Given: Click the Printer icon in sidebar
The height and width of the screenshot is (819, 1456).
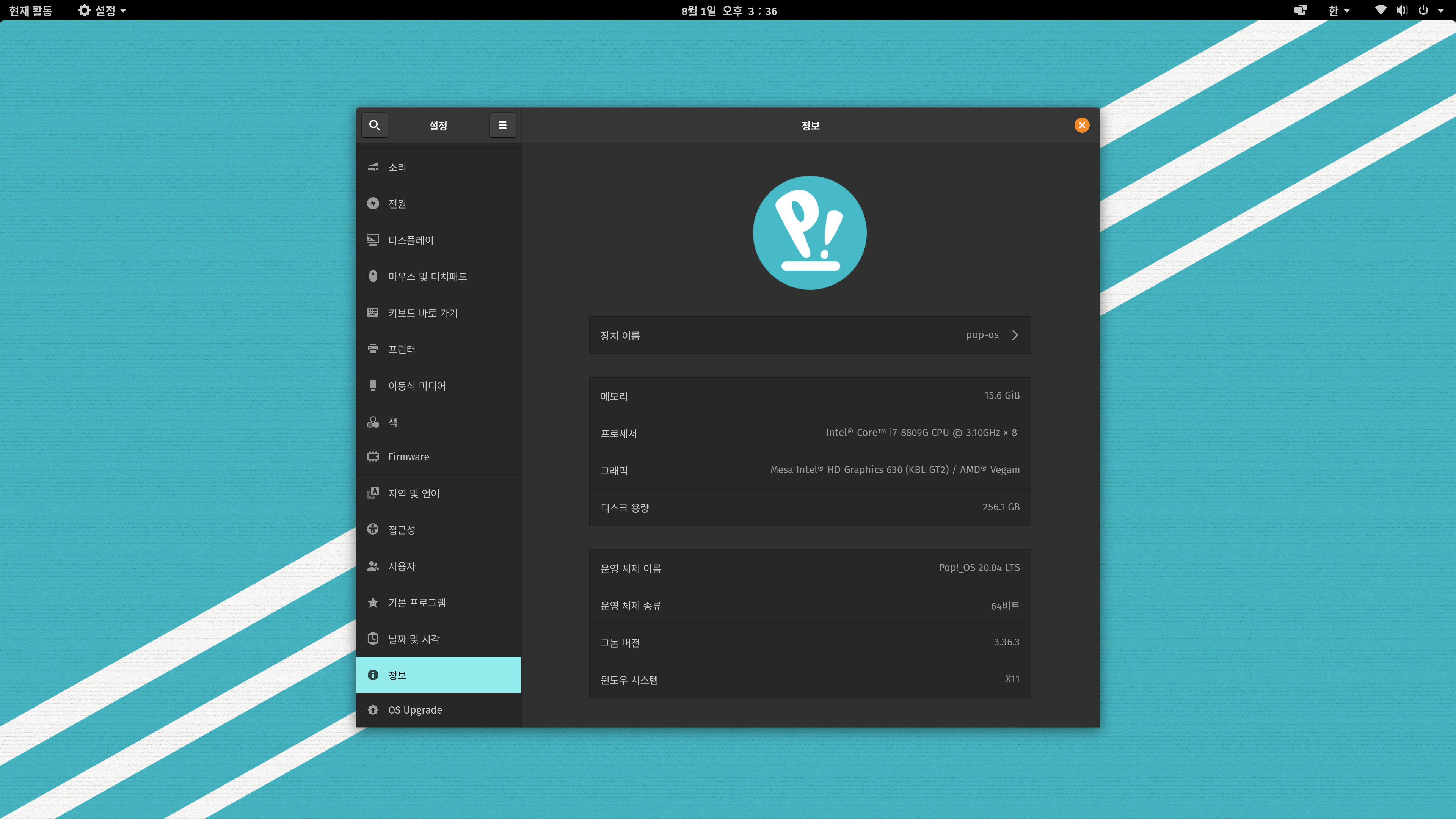Looking at the screenshot, I should click(x=373, y=349).
